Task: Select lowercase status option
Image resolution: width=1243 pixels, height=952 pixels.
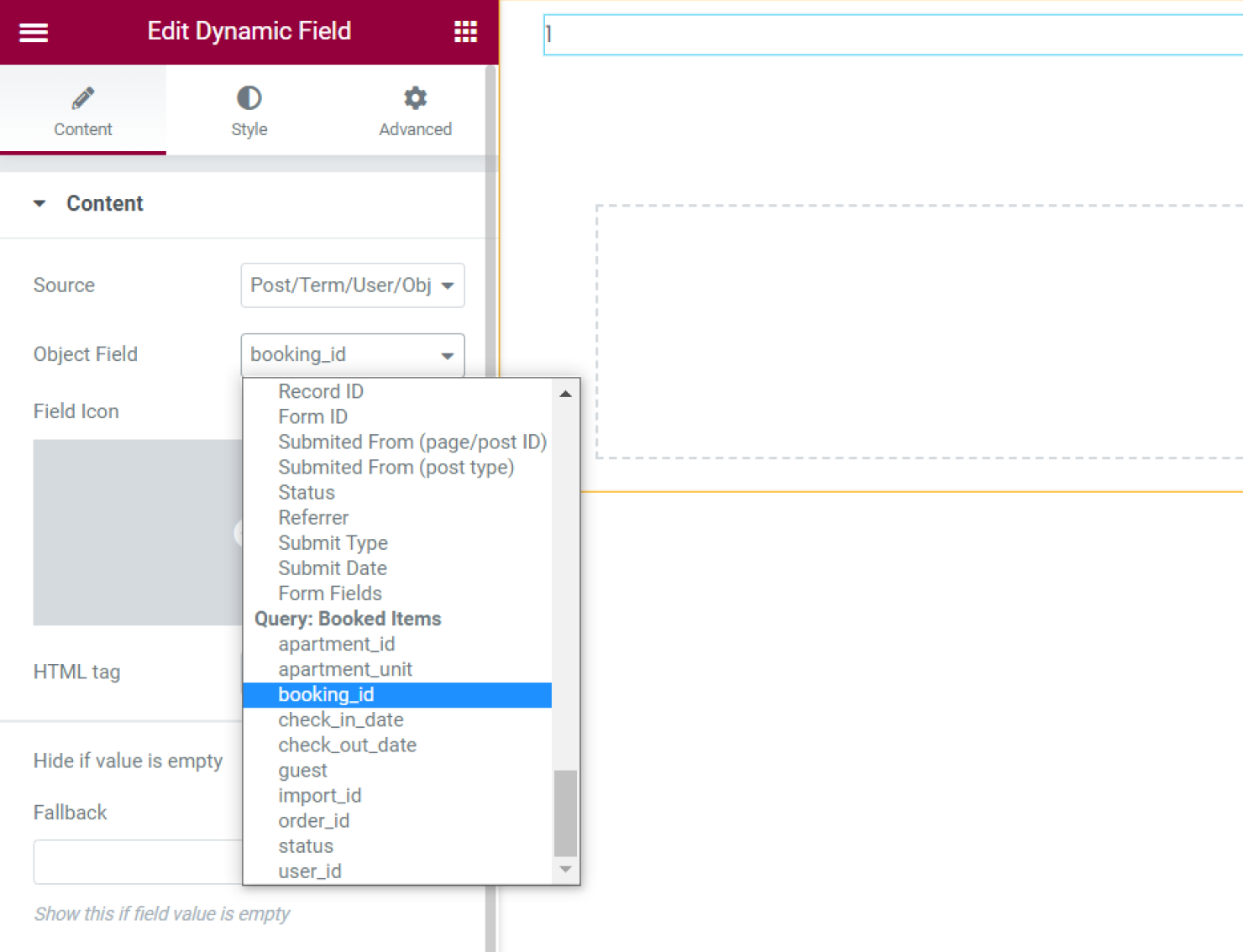Action: 397,845
